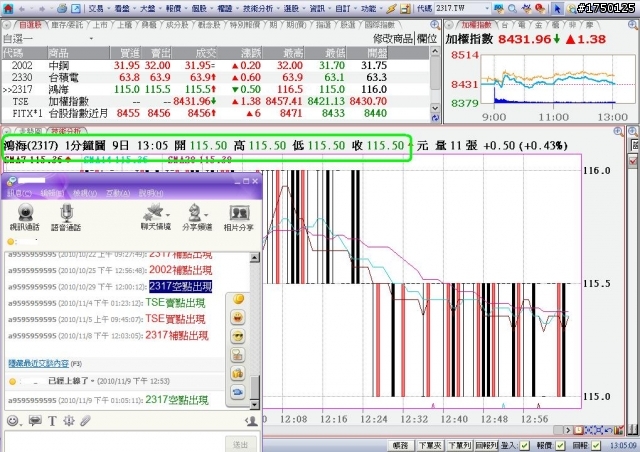Click the laughing emoticon in the side strip
The image size is (640, 452).
pyautogui.click(x=238, y=317)
